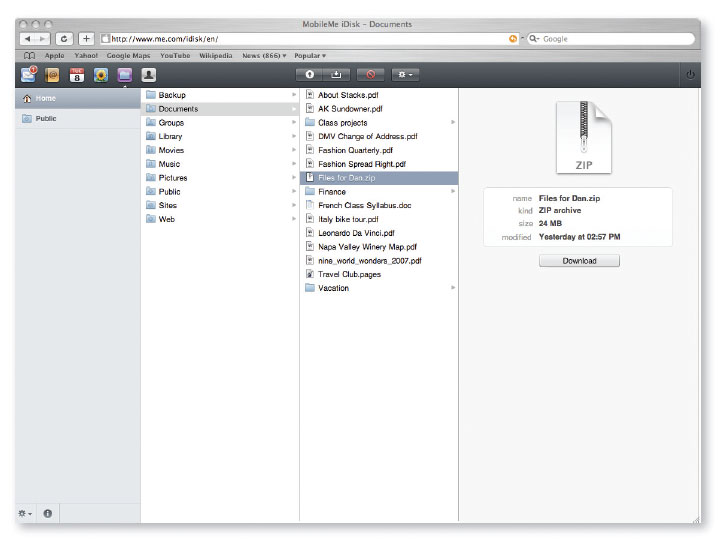Open the bottom-left gear settings menu
This screenshot has height=544, width=722.
pos(25,513)
